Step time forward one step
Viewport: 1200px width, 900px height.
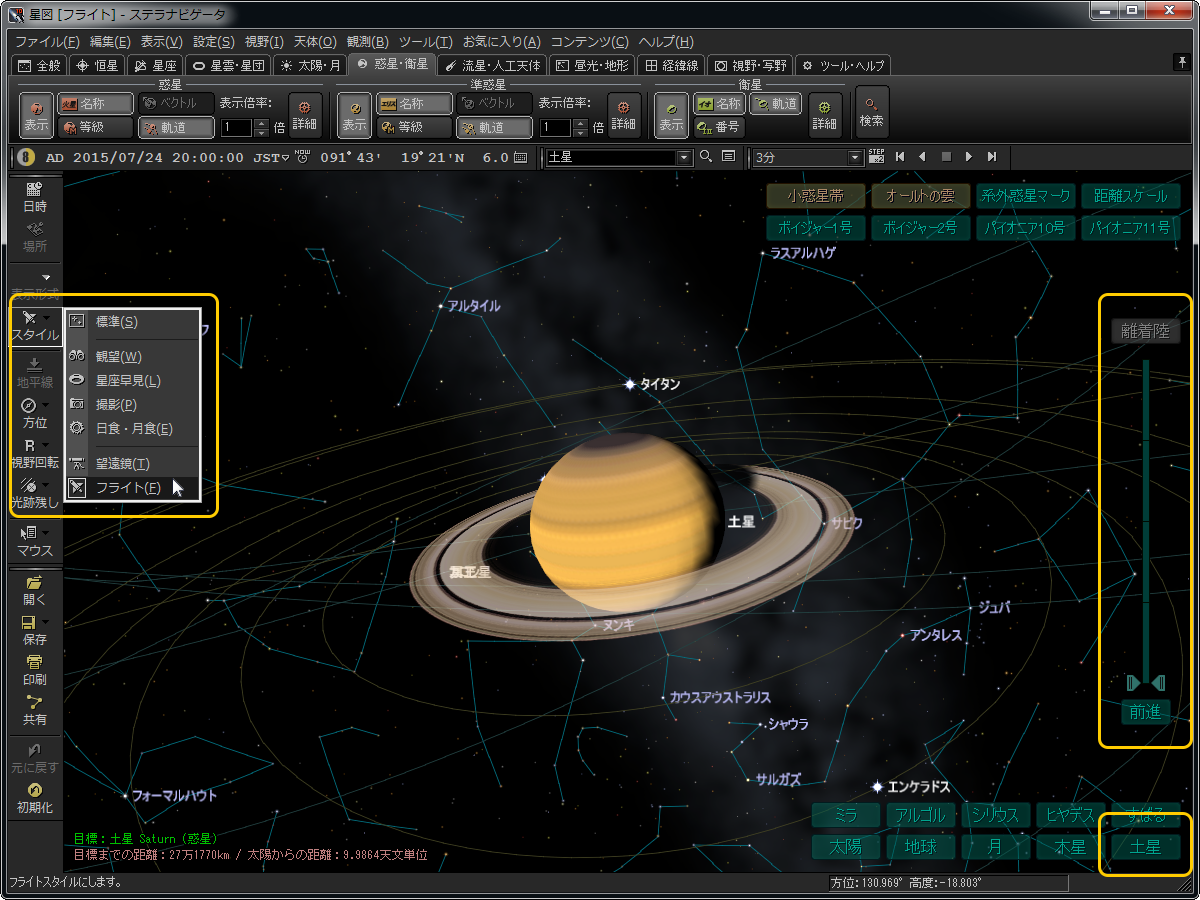[x=991, y=157]
